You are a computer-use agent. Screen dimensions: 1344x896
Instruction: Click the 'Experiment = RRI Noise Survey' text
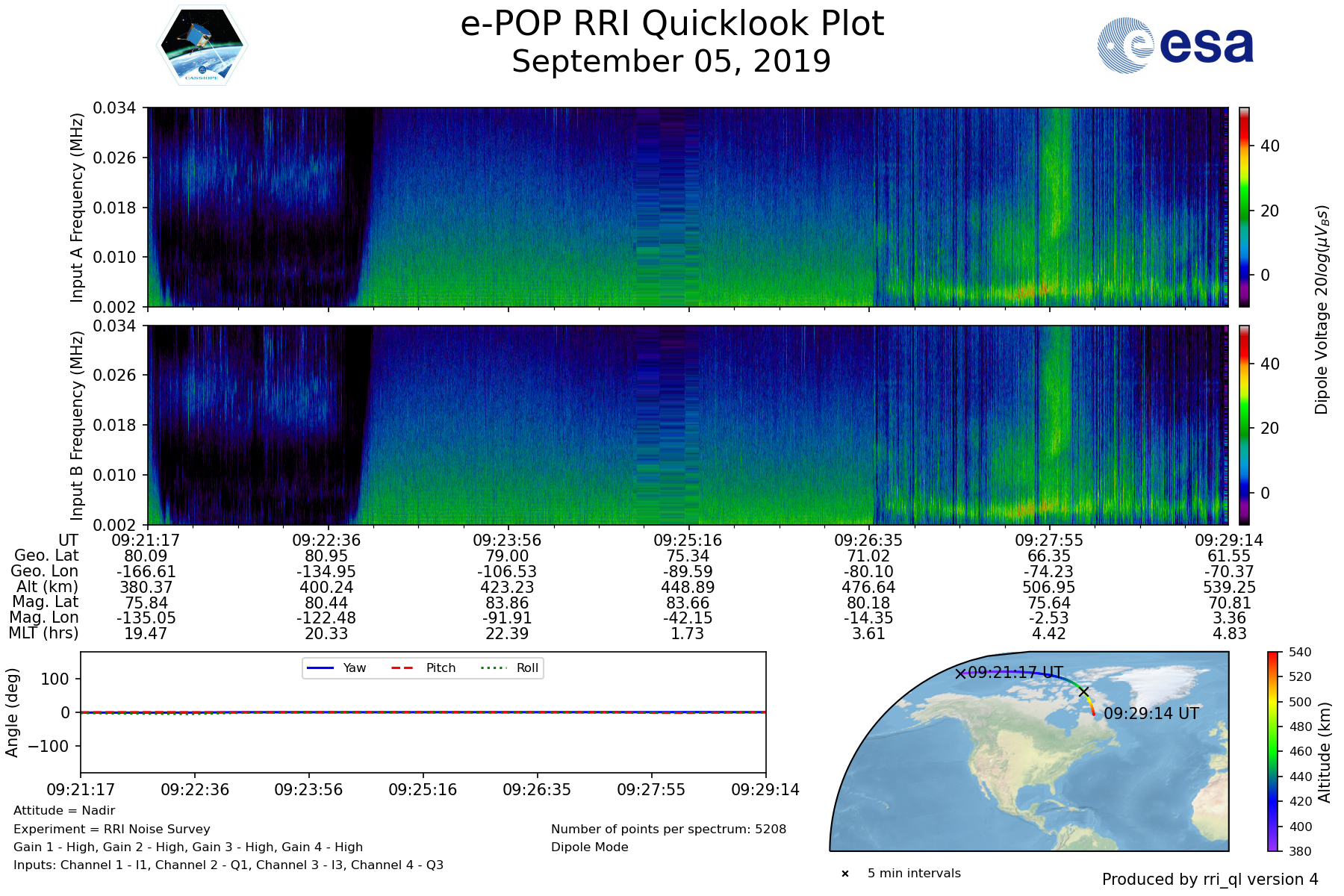[x=112, y=829]
